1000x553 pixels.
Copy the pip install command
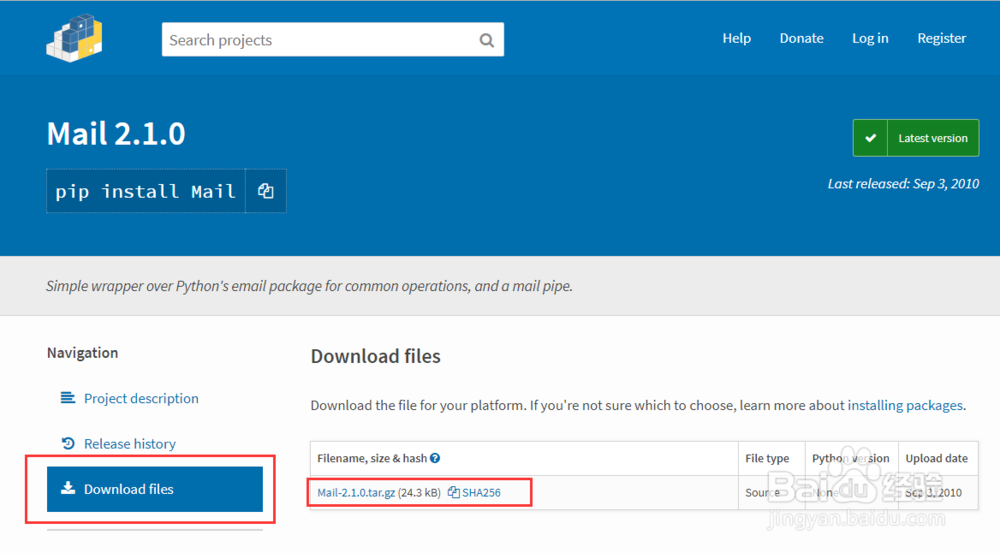(x=265, y=191)
